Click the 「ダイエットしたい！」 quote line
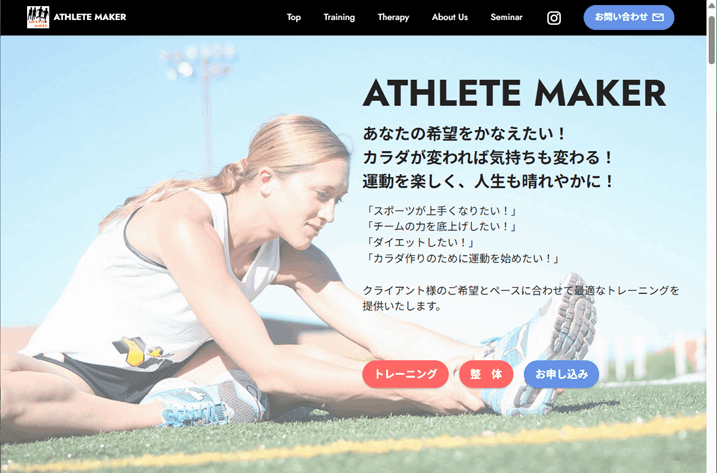 click(x=420, y=242)
